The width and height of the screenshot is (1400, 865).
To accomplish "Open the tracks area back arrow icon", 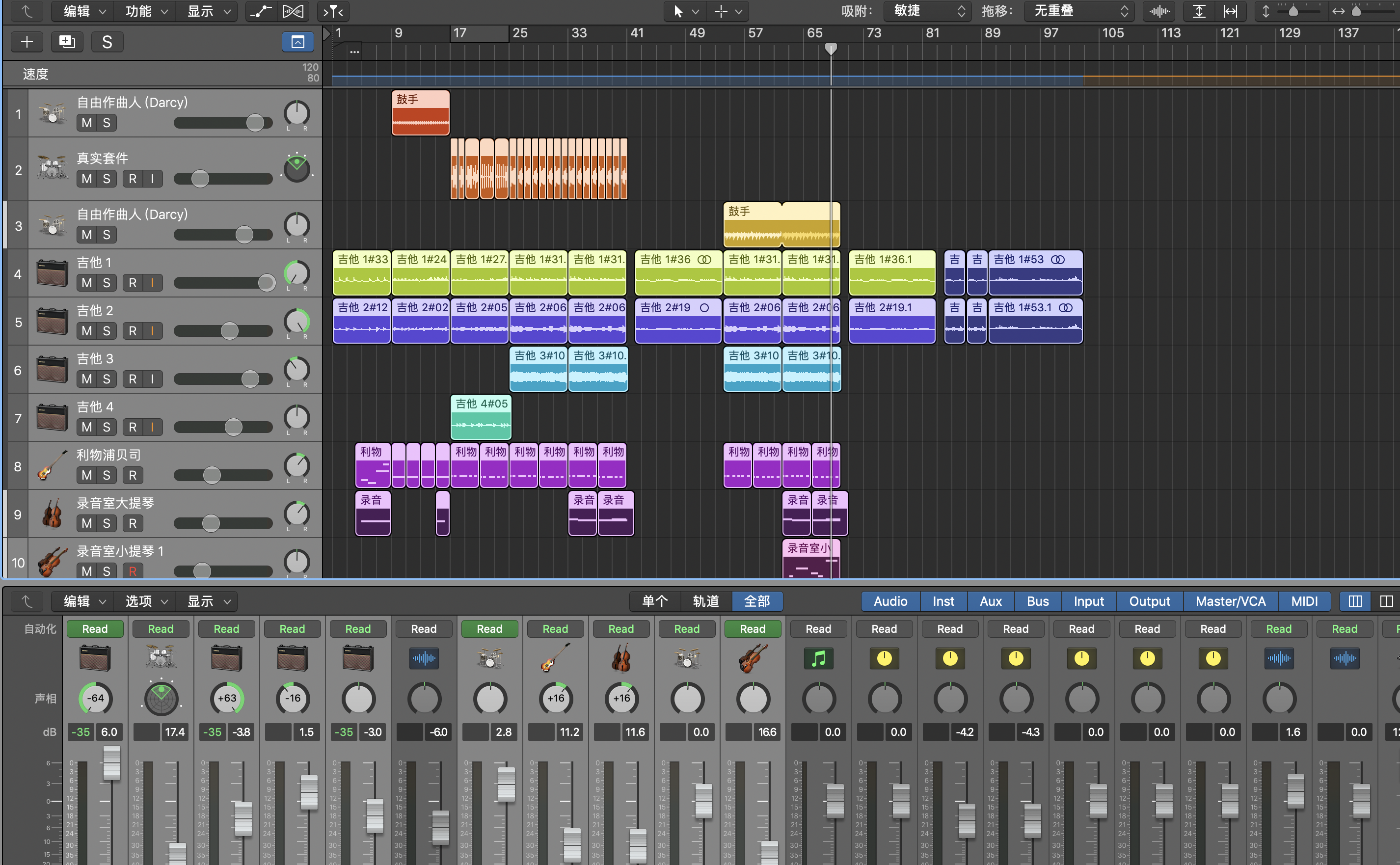I will (27, 11).
